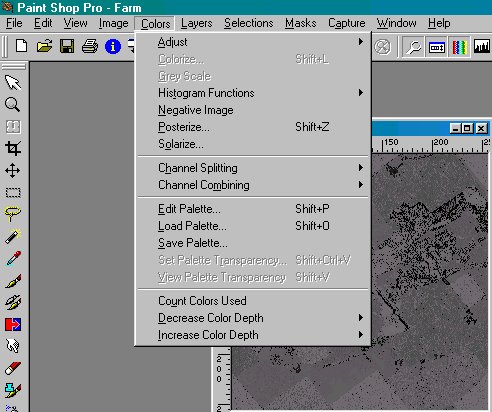Expand the Decrease Color Depth submenu
The height and width of the screenshot is (412, 492).
tap(253, 318)
